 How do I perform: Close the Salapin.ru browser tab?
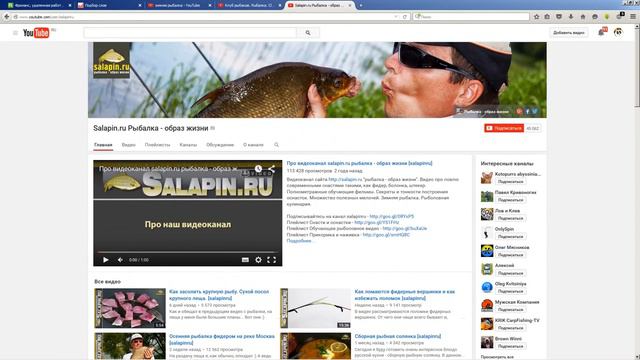tap(350, 5)
